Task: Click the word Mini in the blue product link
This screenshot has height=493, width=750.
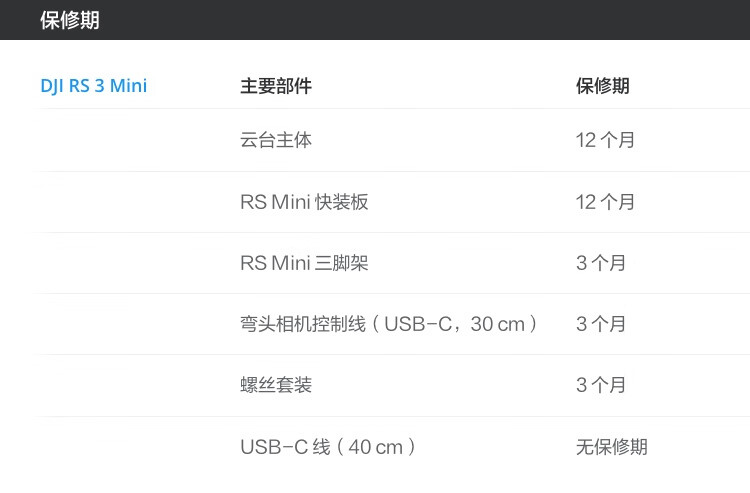Action: (x=128, y=86)
